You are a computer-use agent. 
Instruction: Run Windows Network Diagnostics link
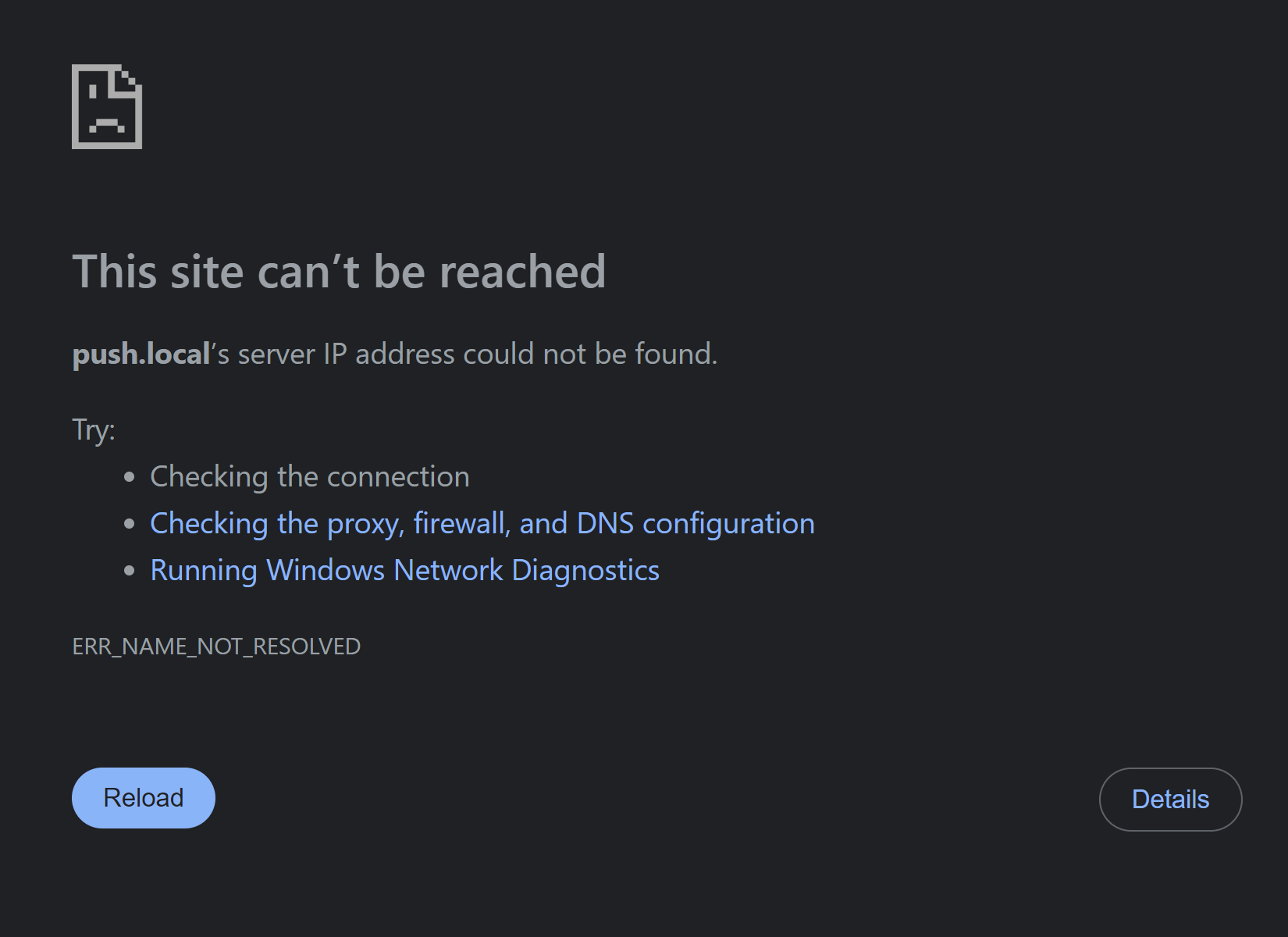[x=404, y=571]
